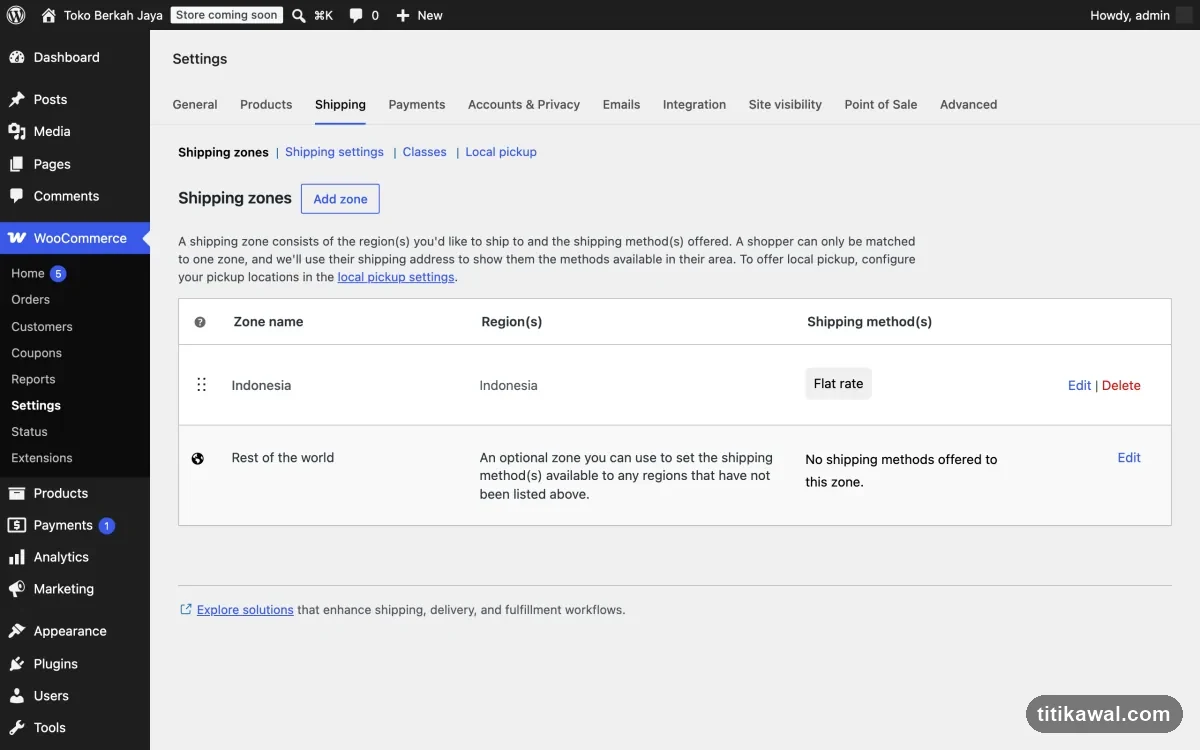The width and height of the screenshot is (1200, 750).
Task: Switch to the Products settings tab
Action: click(x=266, y=104)
